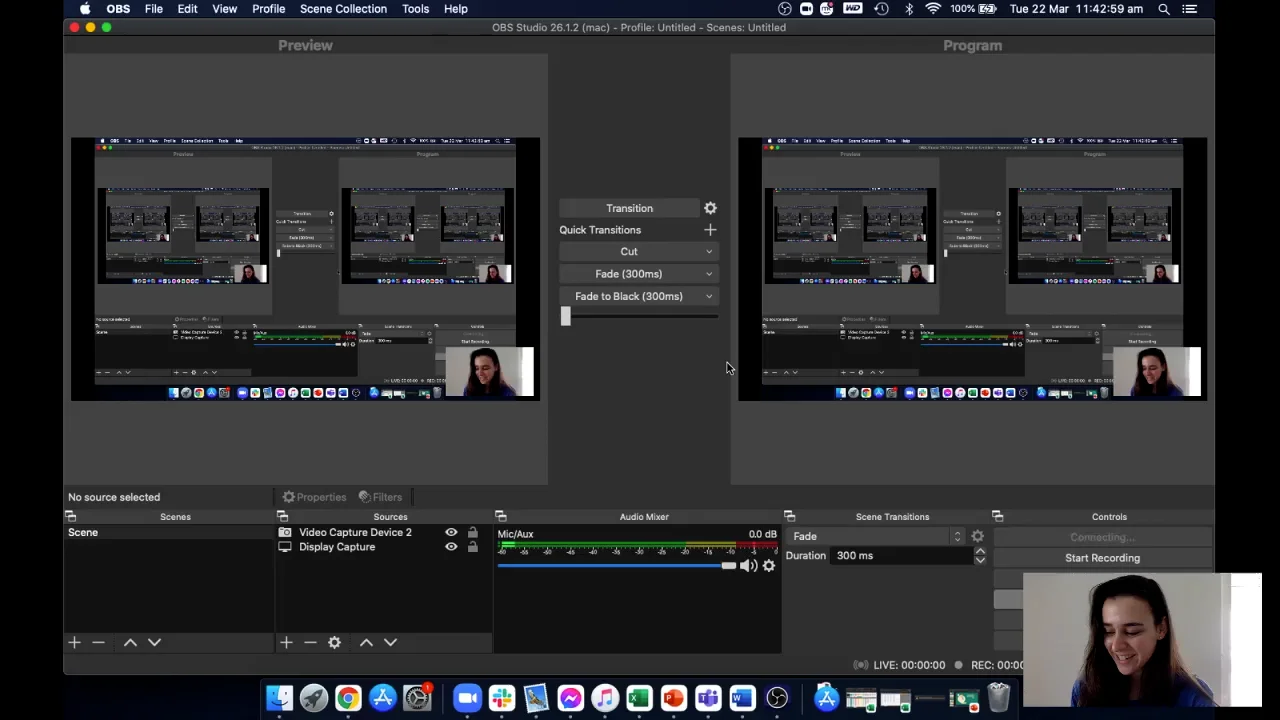
Task: Move source down in Sources list
Action: tap(390, 642)
